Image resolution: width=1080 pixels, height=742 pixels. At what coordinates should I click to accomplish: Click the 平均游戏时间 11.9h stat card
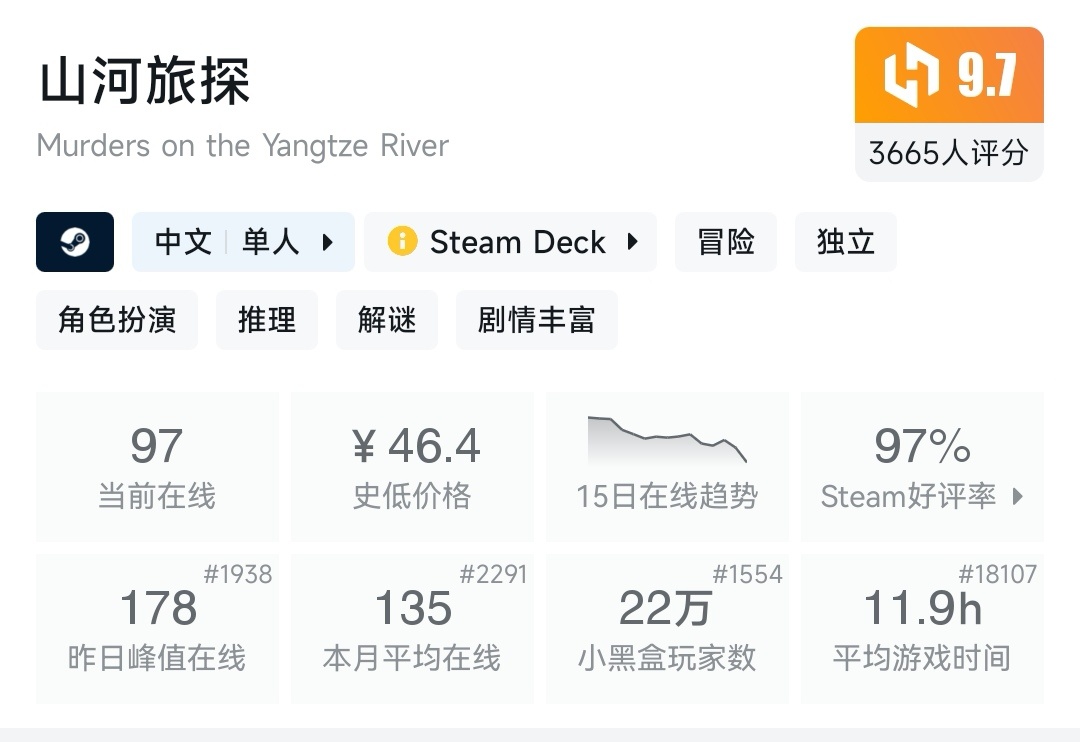point(922,627)
